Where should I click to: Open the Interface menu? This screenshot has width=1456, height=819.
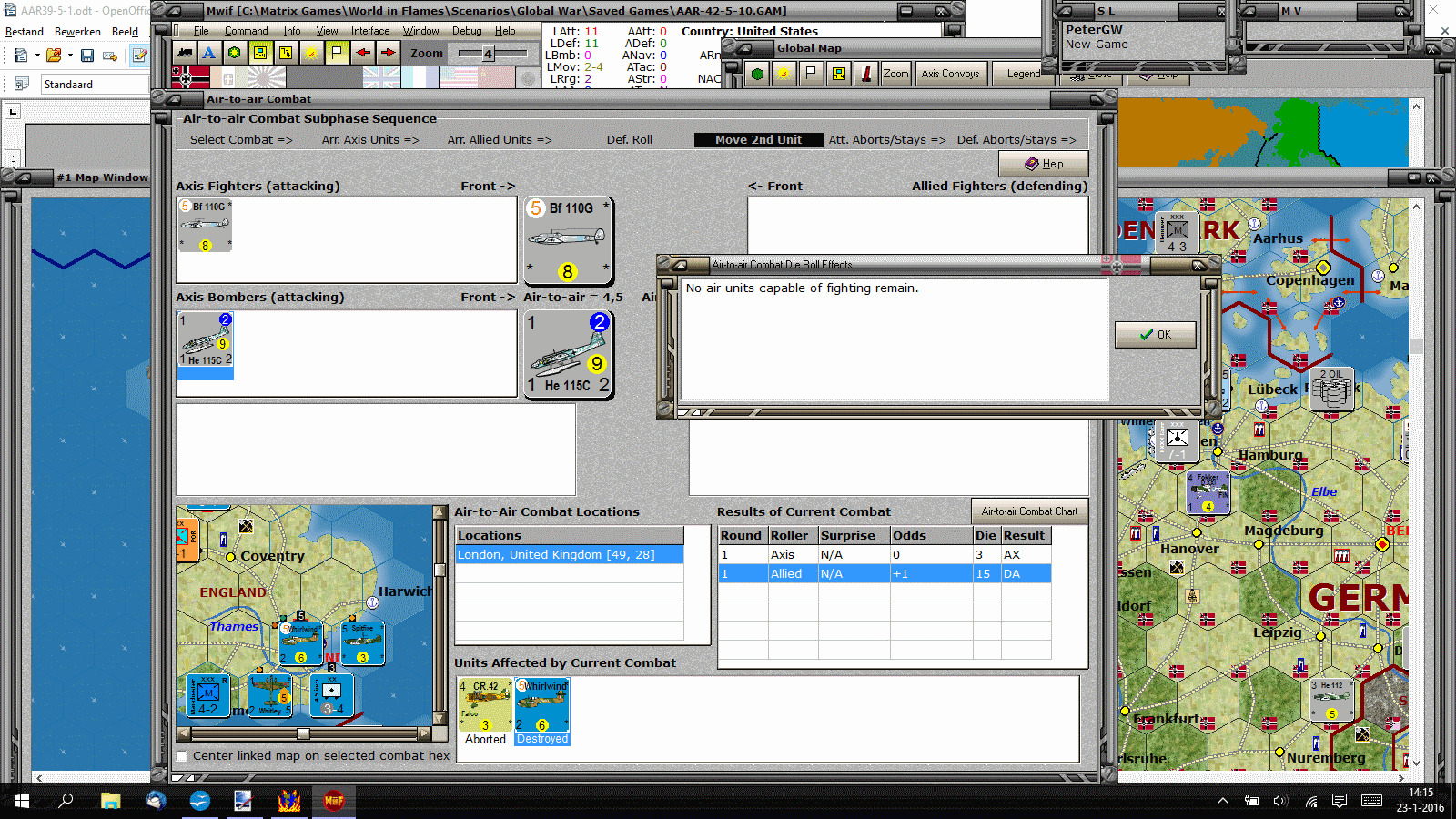pos(370,31)
